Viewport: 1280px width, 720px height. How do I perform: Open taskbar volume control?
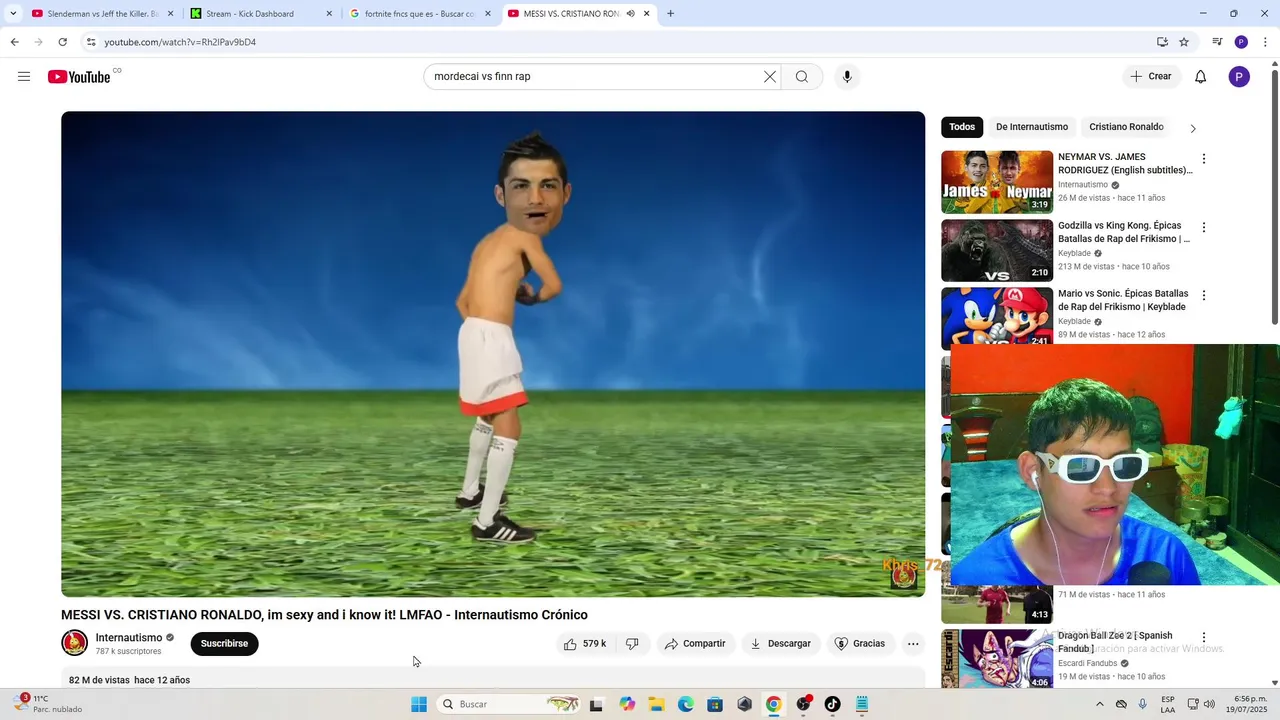coord(1209,704)
